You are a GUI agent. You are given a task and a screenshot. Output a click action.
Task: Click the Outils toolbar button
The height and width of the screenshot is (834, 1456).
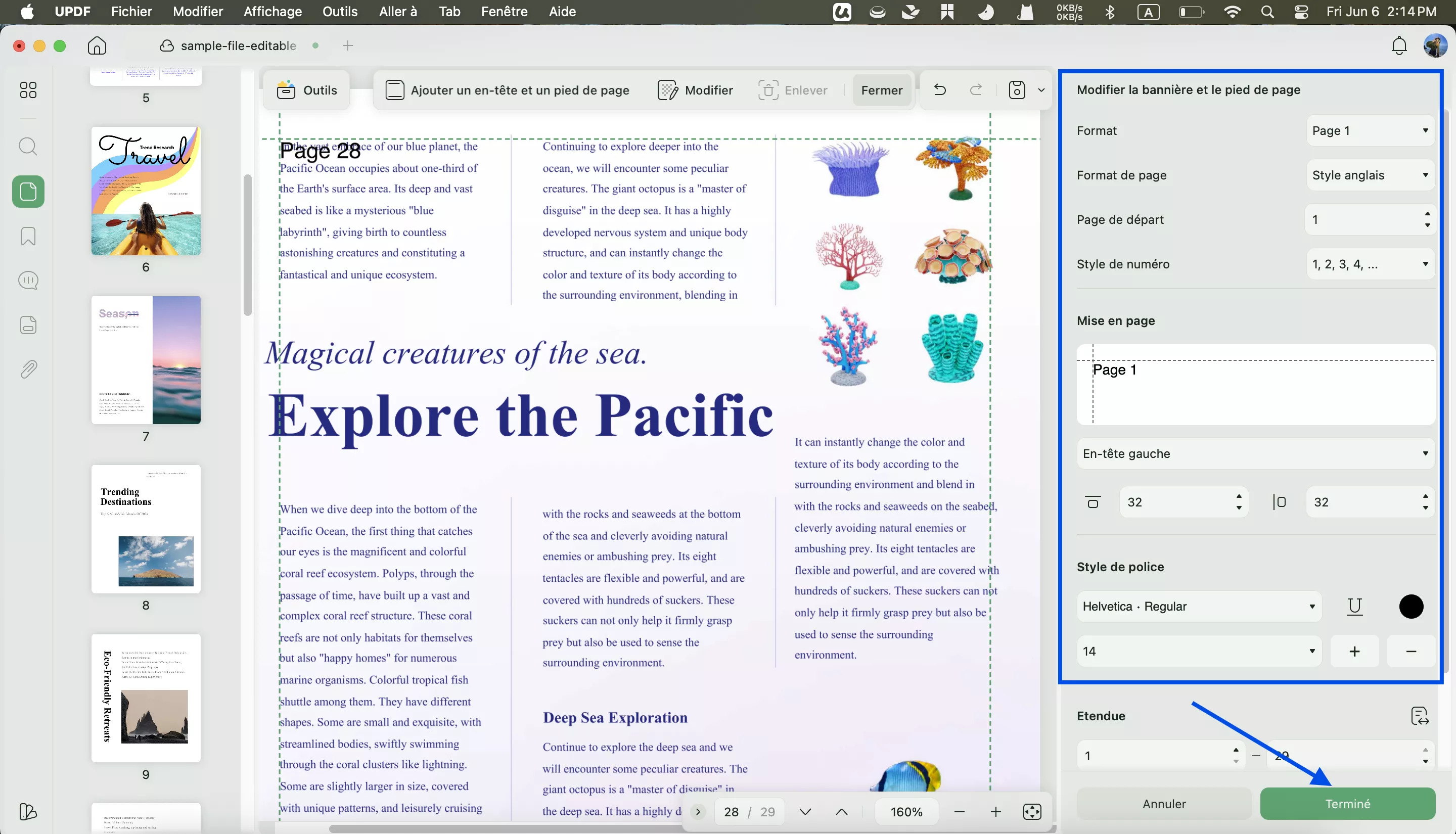click(x=307, y=90)
